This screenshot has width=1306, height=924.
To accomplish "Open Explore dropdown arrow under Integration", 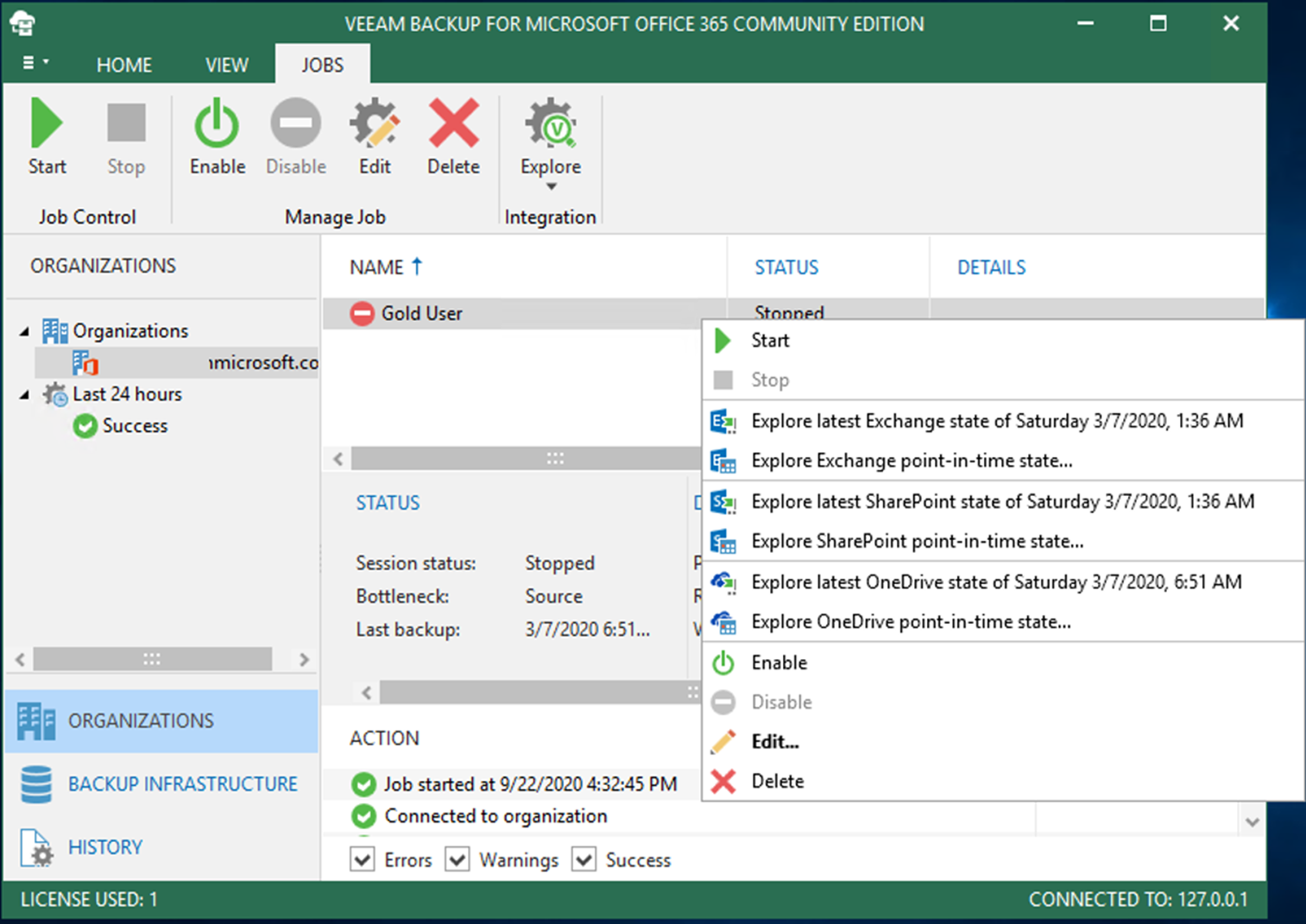I will click(x=551, y=186).
